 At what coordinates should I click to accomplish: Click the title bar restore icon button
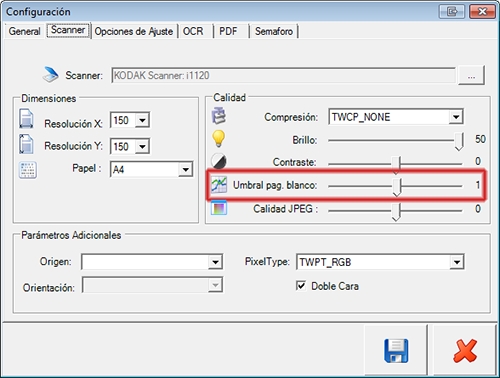452,12
